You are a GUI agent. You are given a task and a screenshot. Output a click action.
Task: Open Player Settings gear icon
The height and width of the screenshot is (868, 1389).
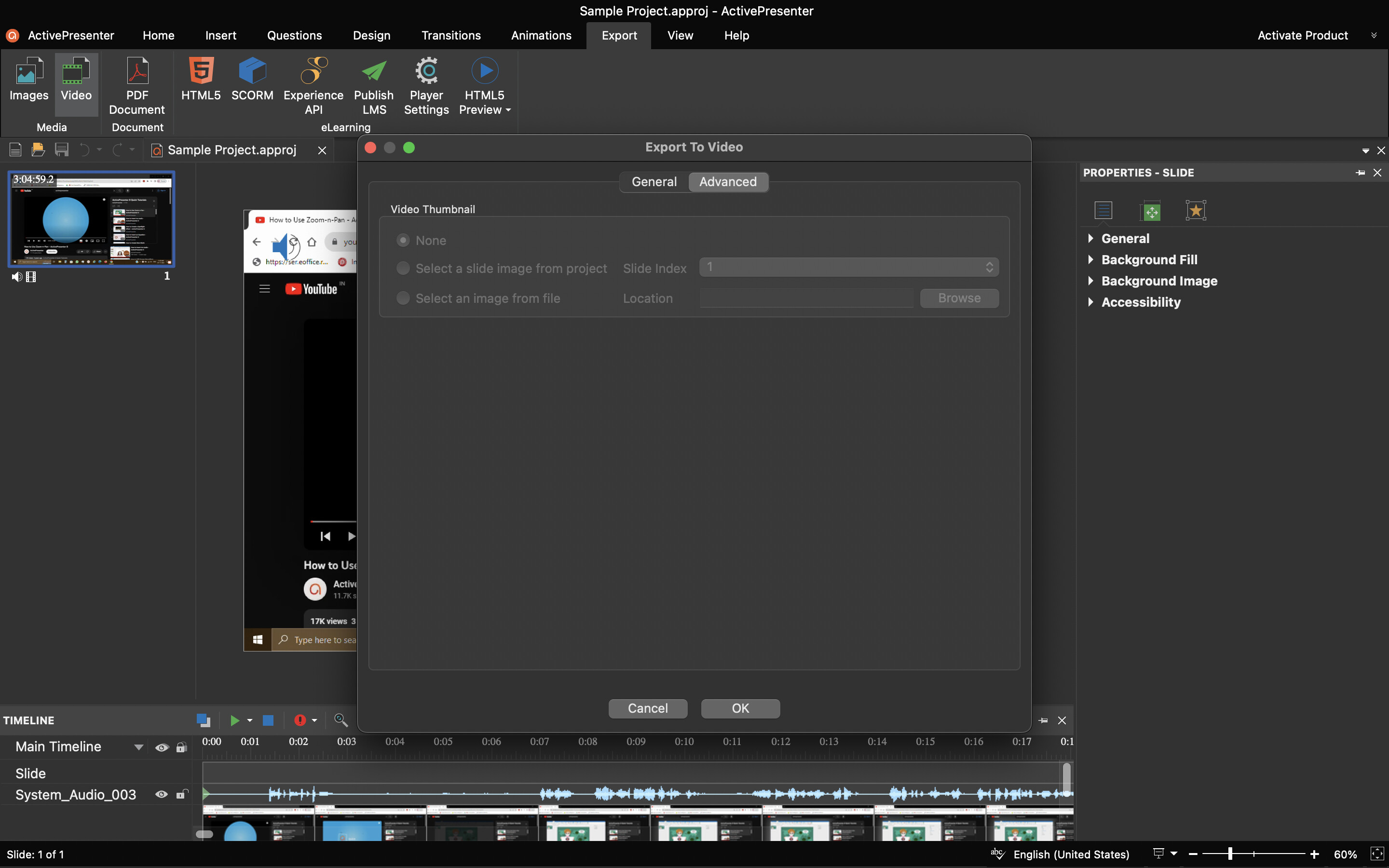click(x=426, y=71)
